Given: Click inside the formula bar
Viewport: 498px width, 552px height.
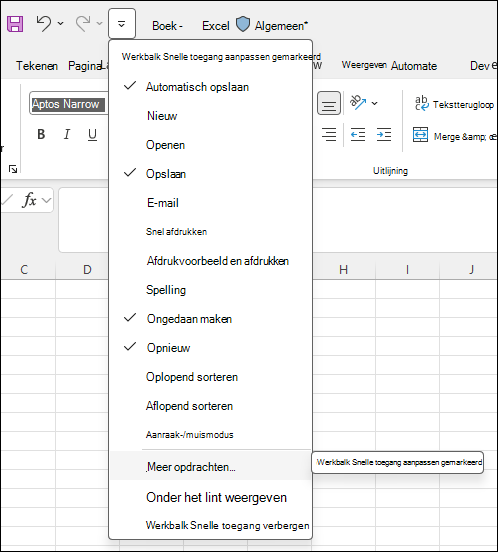Looking at the screenshot, I should click(x=278, y=220).
